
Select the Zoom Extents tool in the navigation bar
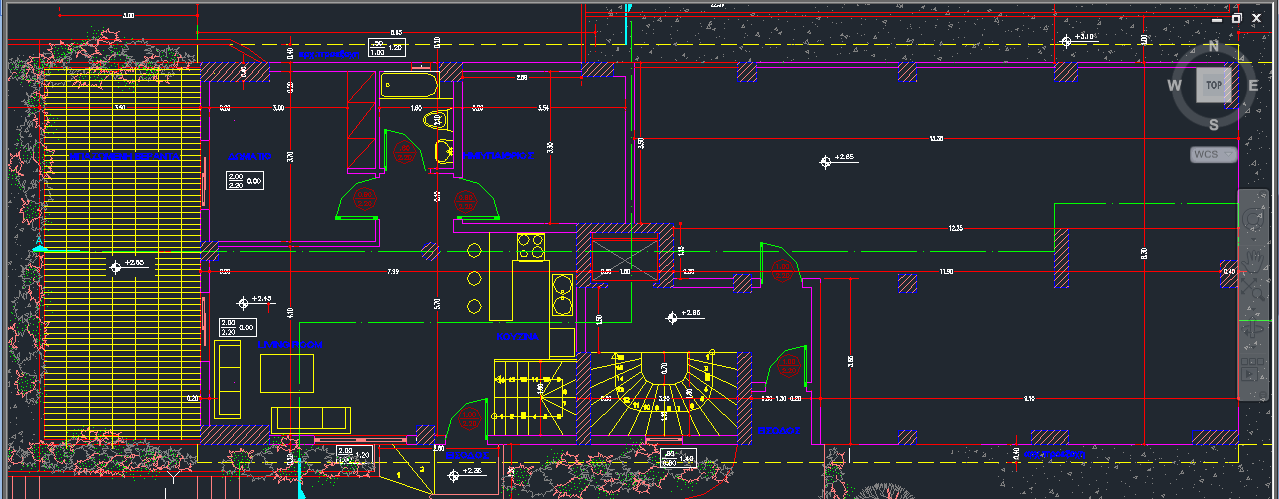(x=1251, y=289)
